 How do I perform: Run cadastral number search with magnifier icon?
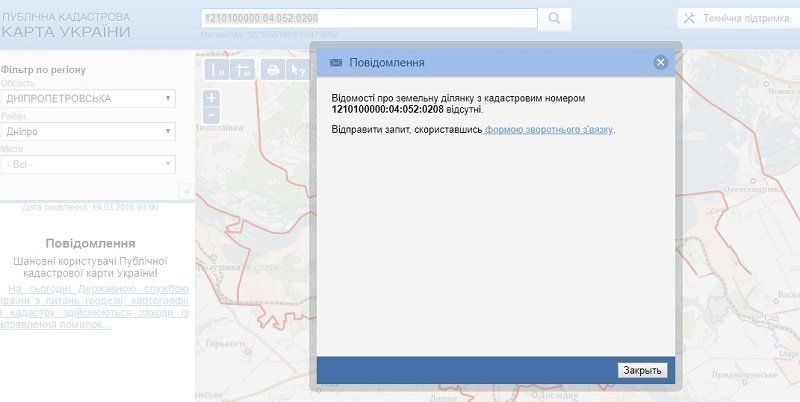point(554,19)
